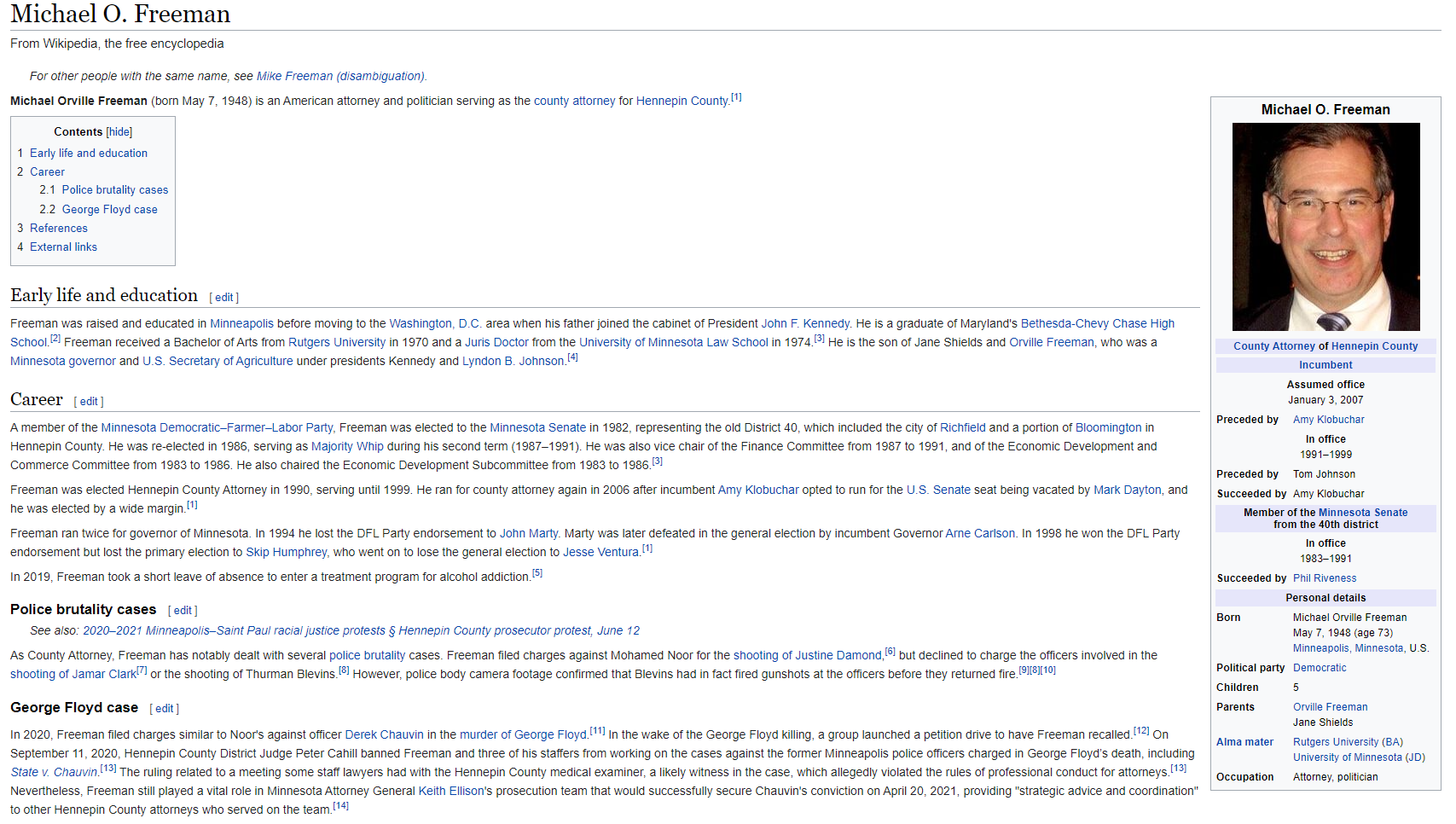Viewport: 1456px width, 824px height.
Task: Edit the Career section
Action: tap(89, 402)
